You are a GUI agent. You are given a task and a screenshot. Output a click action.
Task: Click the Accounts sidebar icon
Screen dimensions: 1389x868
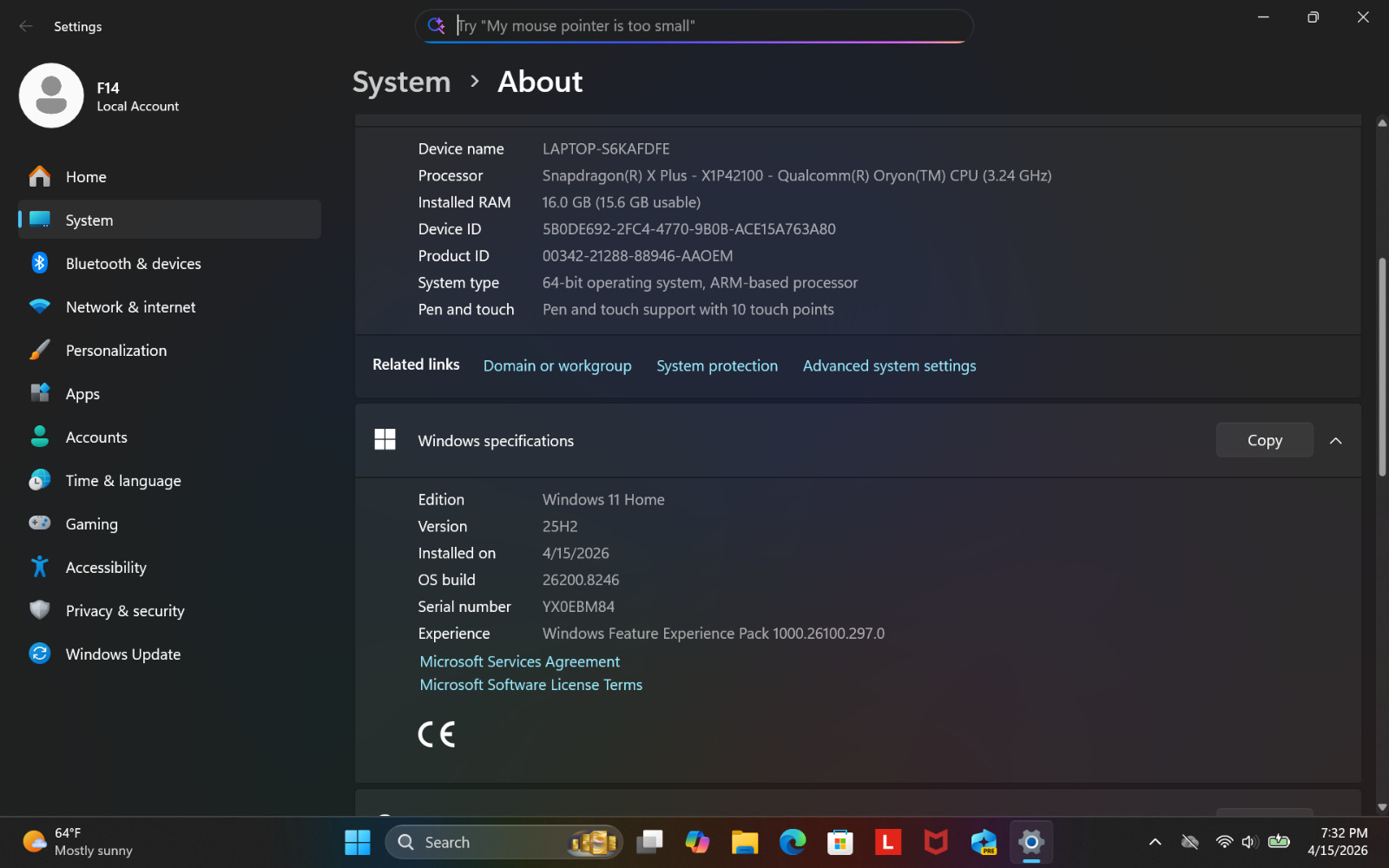point(40,437)
